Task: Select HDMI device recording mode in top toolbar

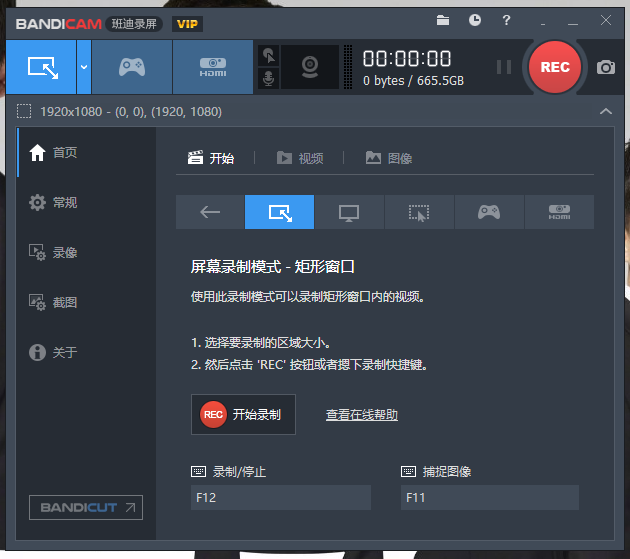Action: (212, 67)
